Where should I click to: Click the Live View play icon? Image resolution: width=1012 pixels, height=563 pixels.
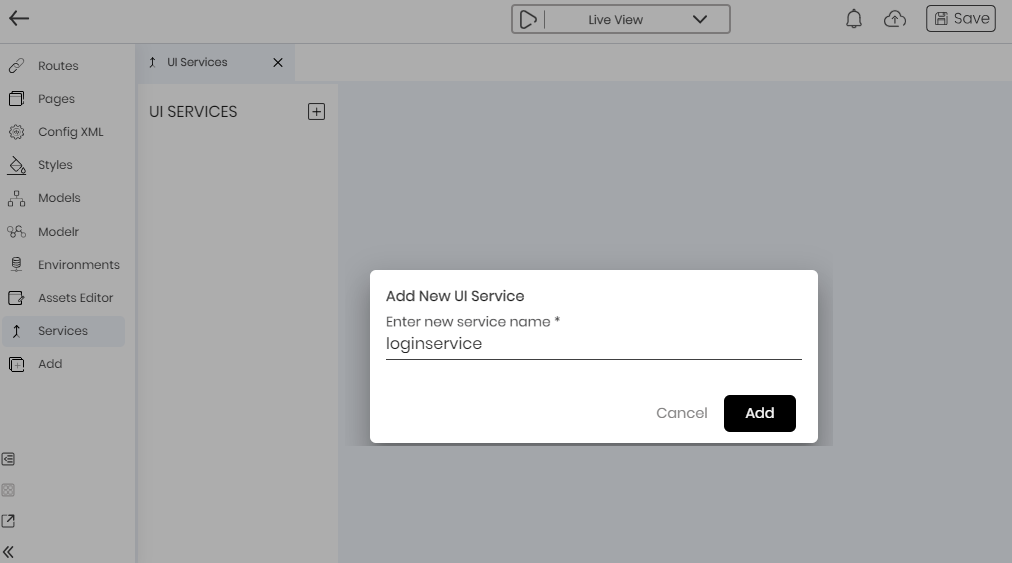pyautogui.click(x=527, y=20)
